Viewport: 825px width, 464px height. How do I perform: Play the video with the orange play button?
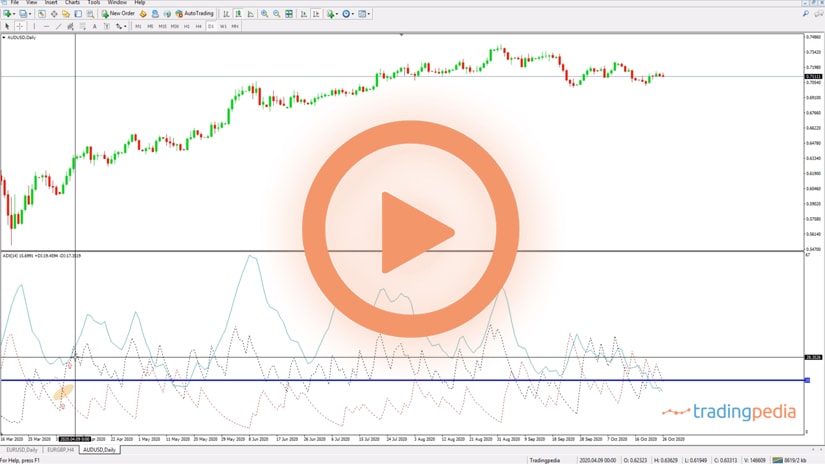pyautogui.click(x=411, y=229)
